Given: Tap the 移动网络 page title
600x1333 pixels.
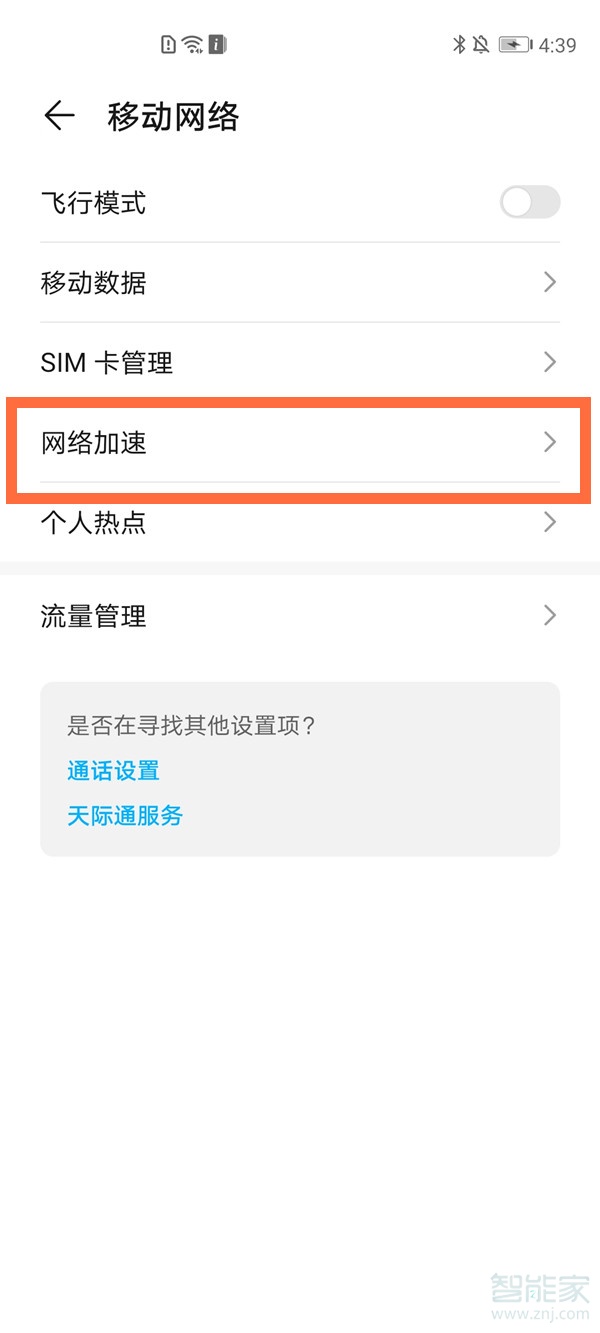Looking at the screenshot, I should tap(172, 116).
